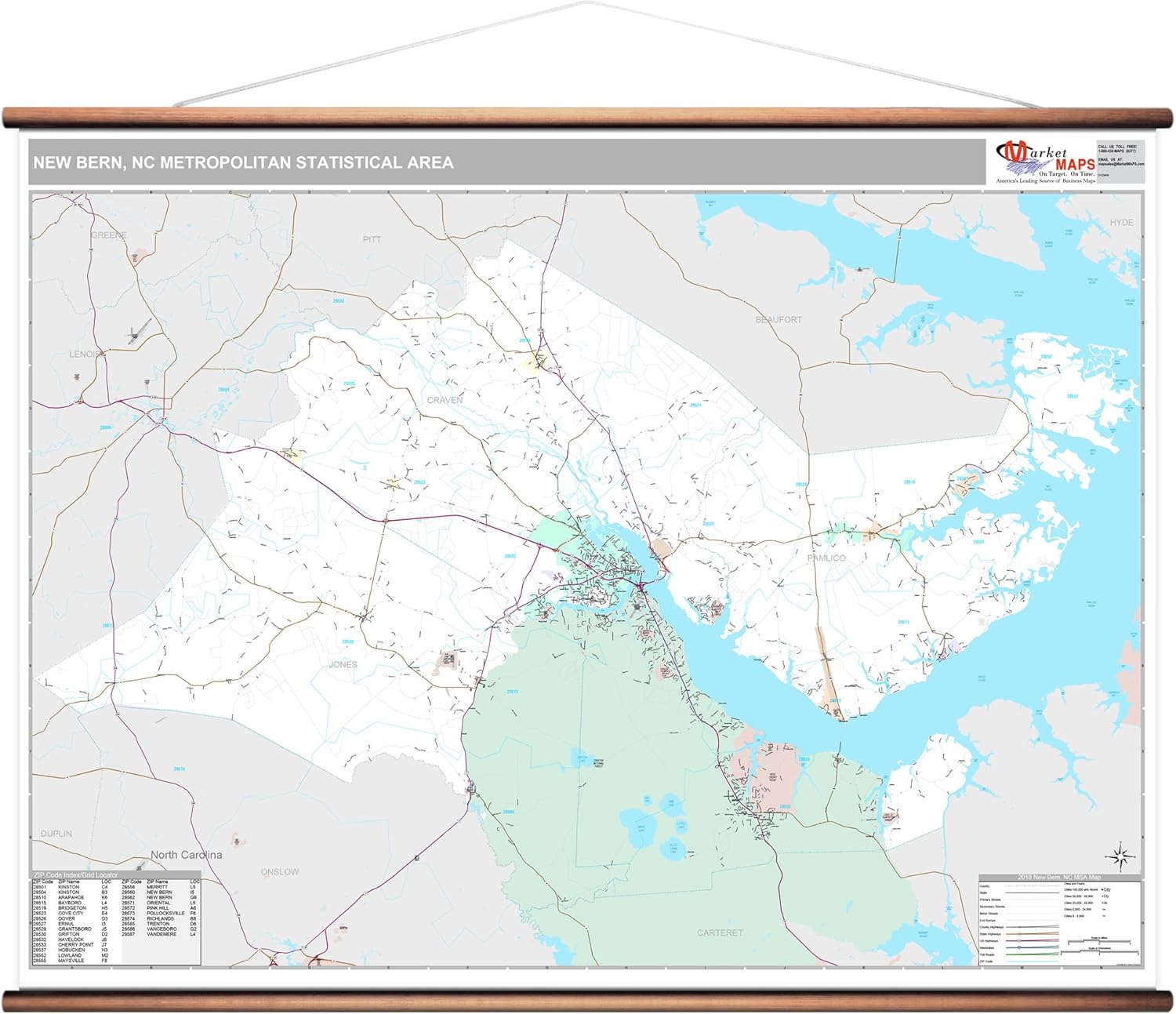Click the mapsales@MarketMAPS.com email link

point(1120,163)
